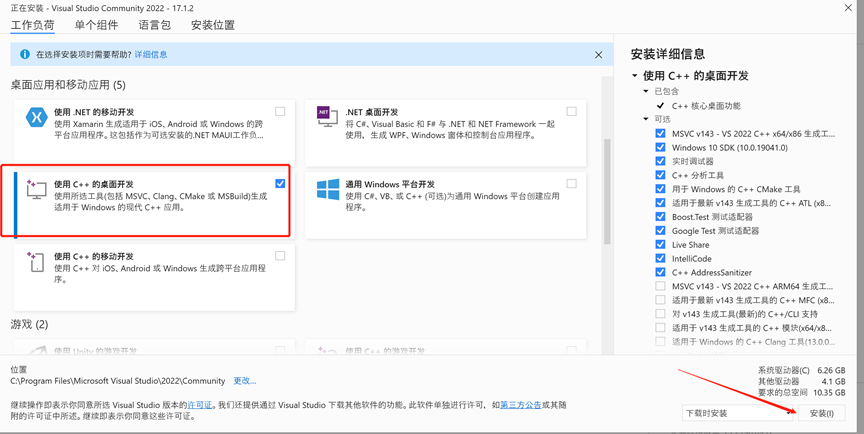Uncheck Boost.Test test adapter

click(x=660, y=216)
